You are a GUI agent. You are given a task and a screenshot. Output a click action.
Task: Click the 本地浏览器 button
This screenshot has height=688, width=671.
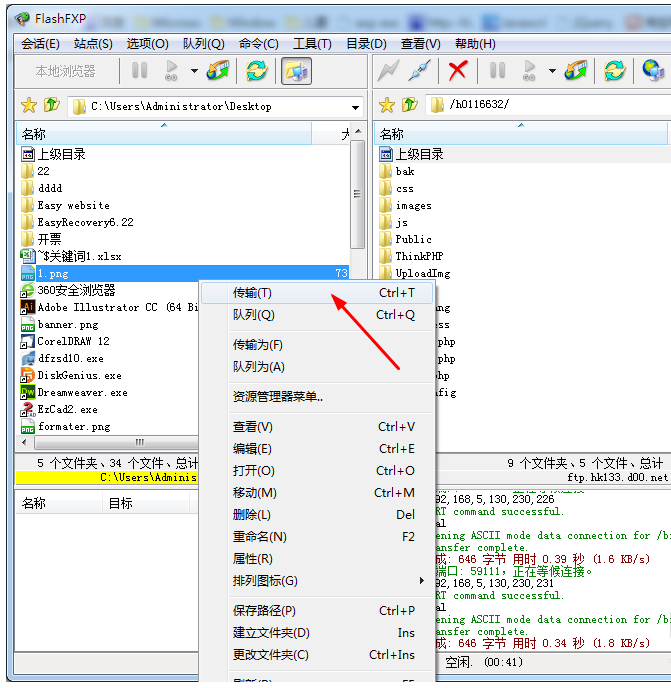(x=65, y=71)
